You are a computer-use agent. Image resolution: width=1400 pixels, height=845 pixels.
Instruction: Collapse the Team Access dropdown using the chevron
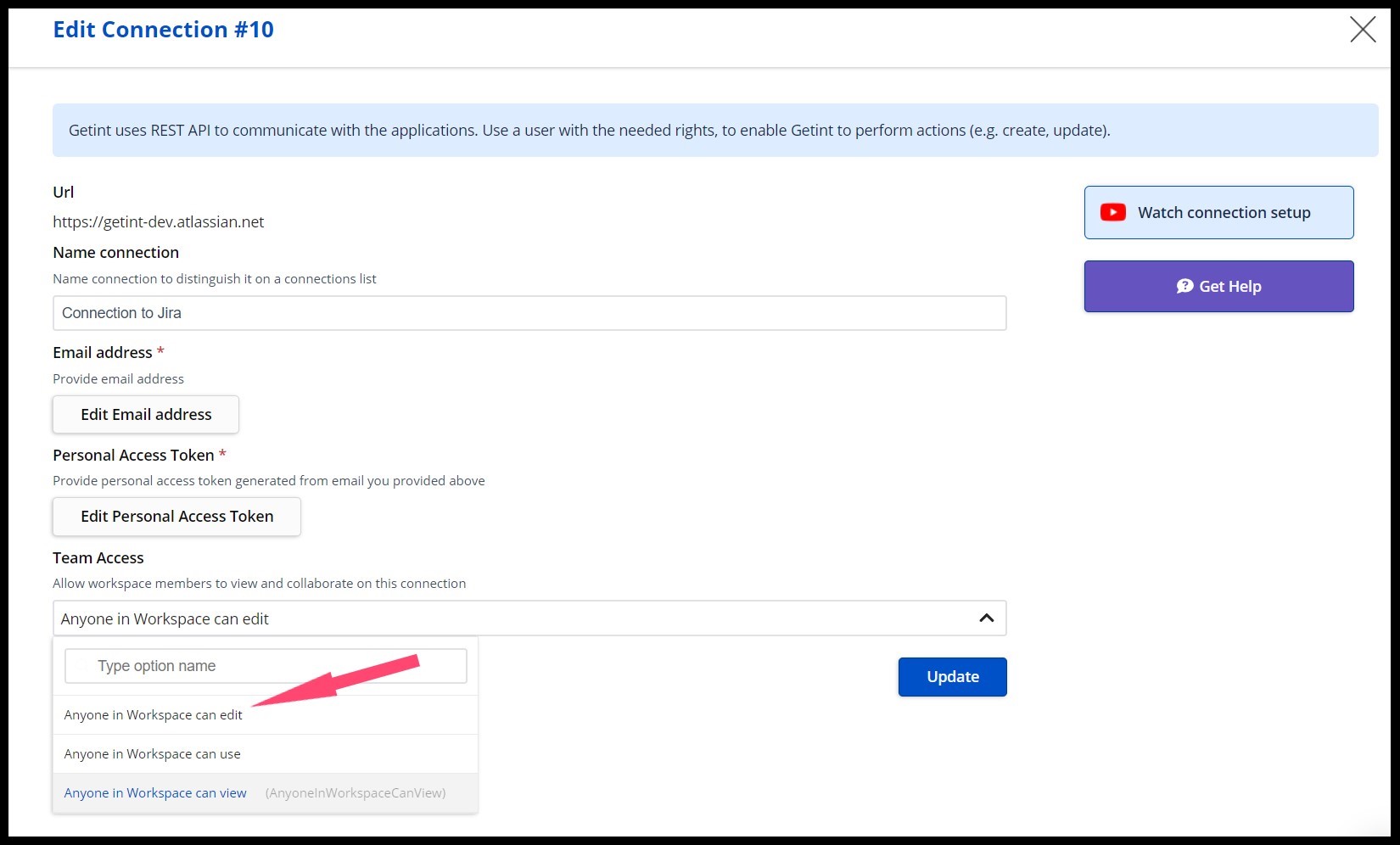point(986,618)
